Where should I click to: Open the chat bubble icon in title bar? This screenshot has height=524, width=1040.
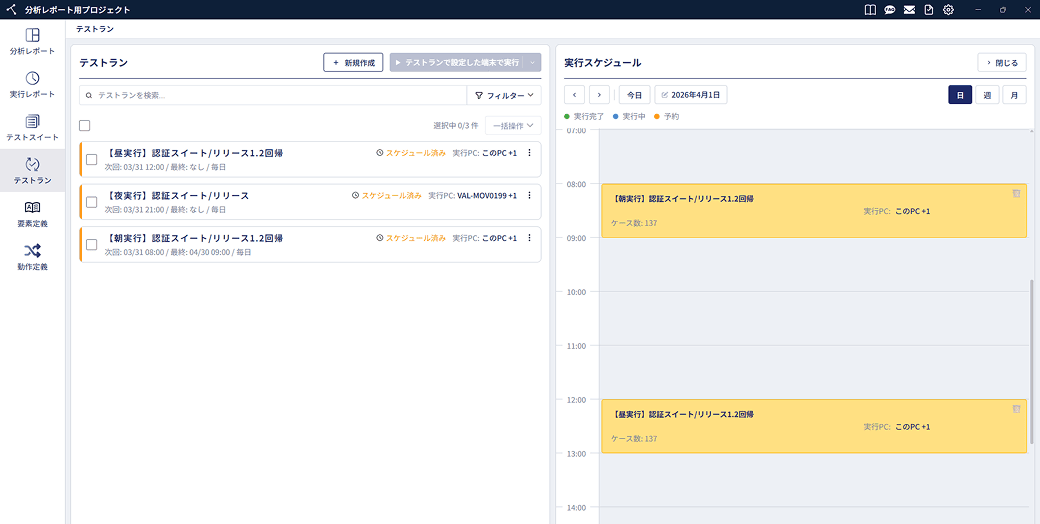tap(890, 10)
